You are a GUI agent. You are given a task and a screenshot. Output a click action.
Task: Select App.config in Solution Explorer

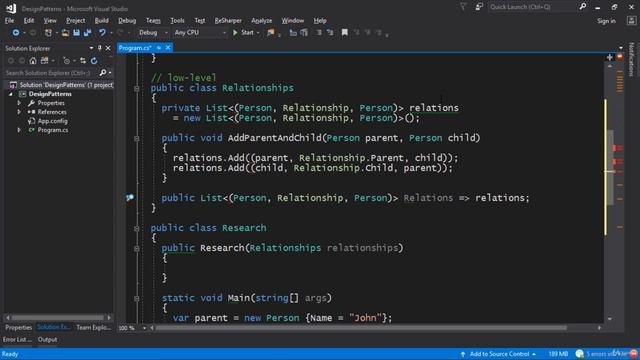(x=52, y=121)
